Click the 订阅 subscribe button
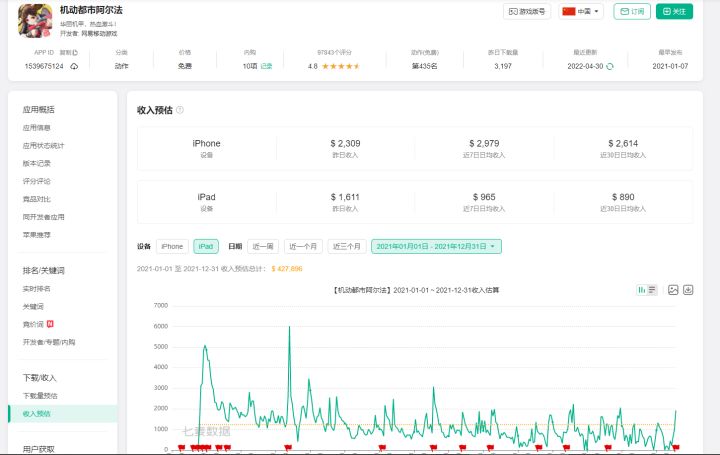This screenshot has width=720, height=455. (x=632, y=11)
